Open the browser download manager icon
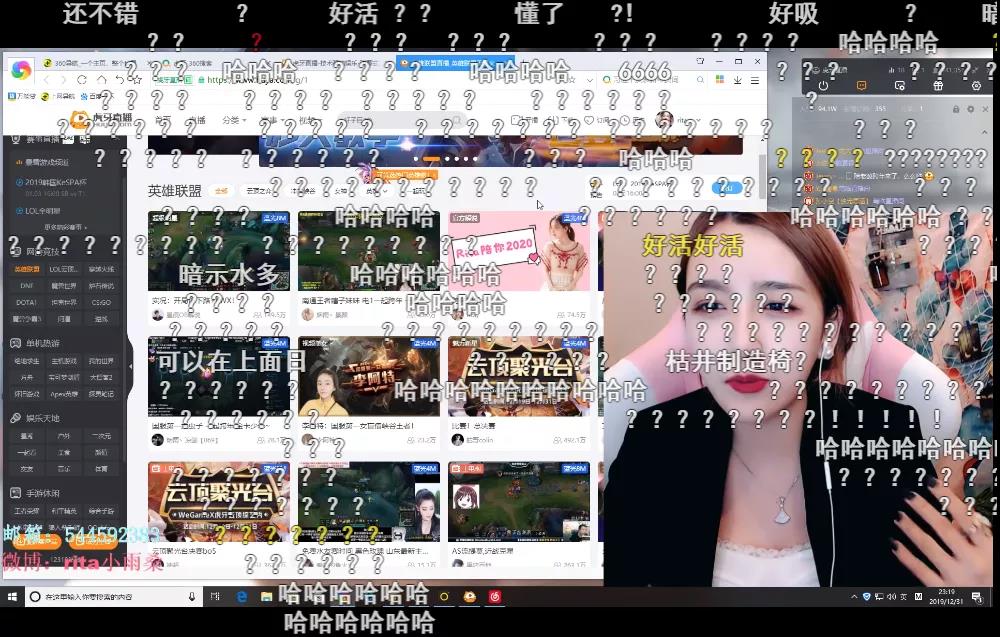Viewport: 1000px width, 637px height. (737, 80)
